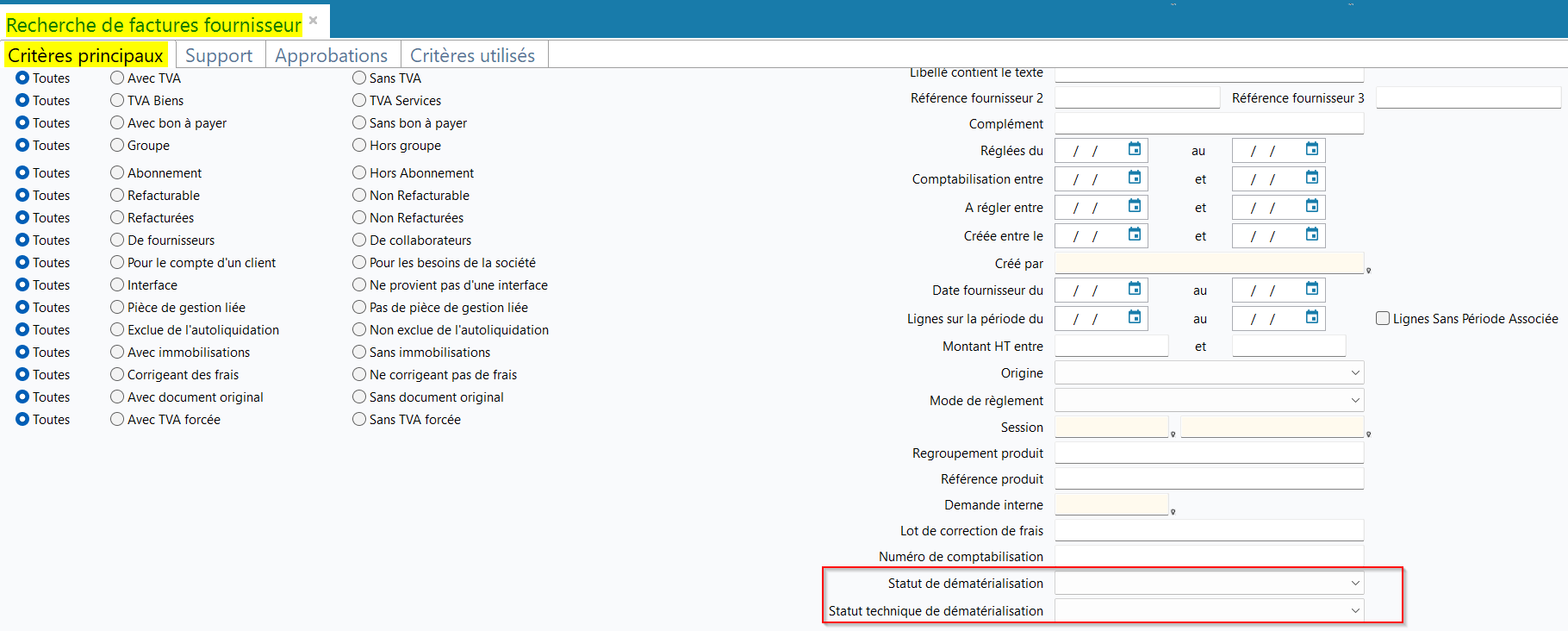Select the Non Refacturable radio button
The image size is (1568, 631).
click(x=359, y=195)
